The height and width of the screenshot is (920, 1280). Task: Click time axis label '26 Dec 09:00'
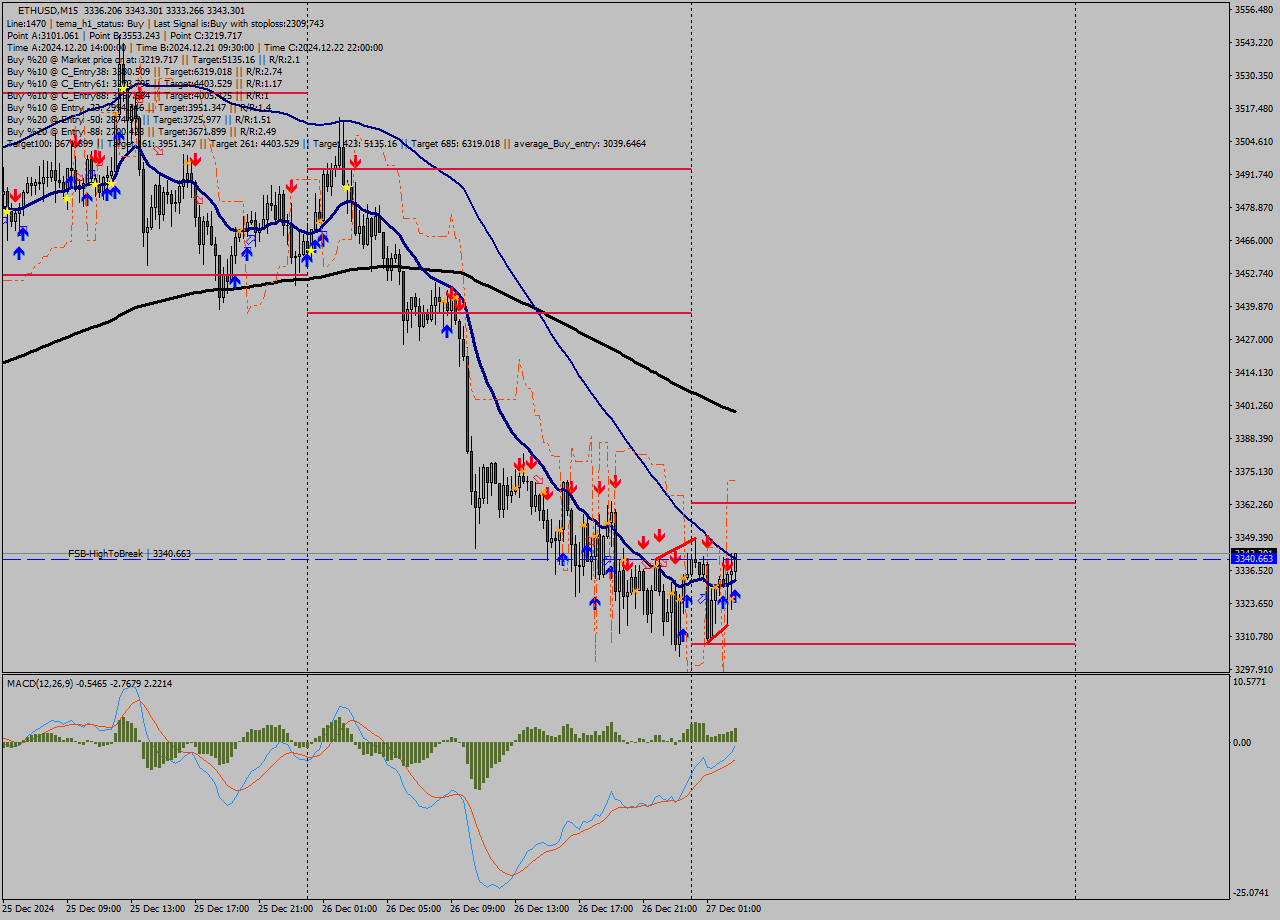point(477,909)
